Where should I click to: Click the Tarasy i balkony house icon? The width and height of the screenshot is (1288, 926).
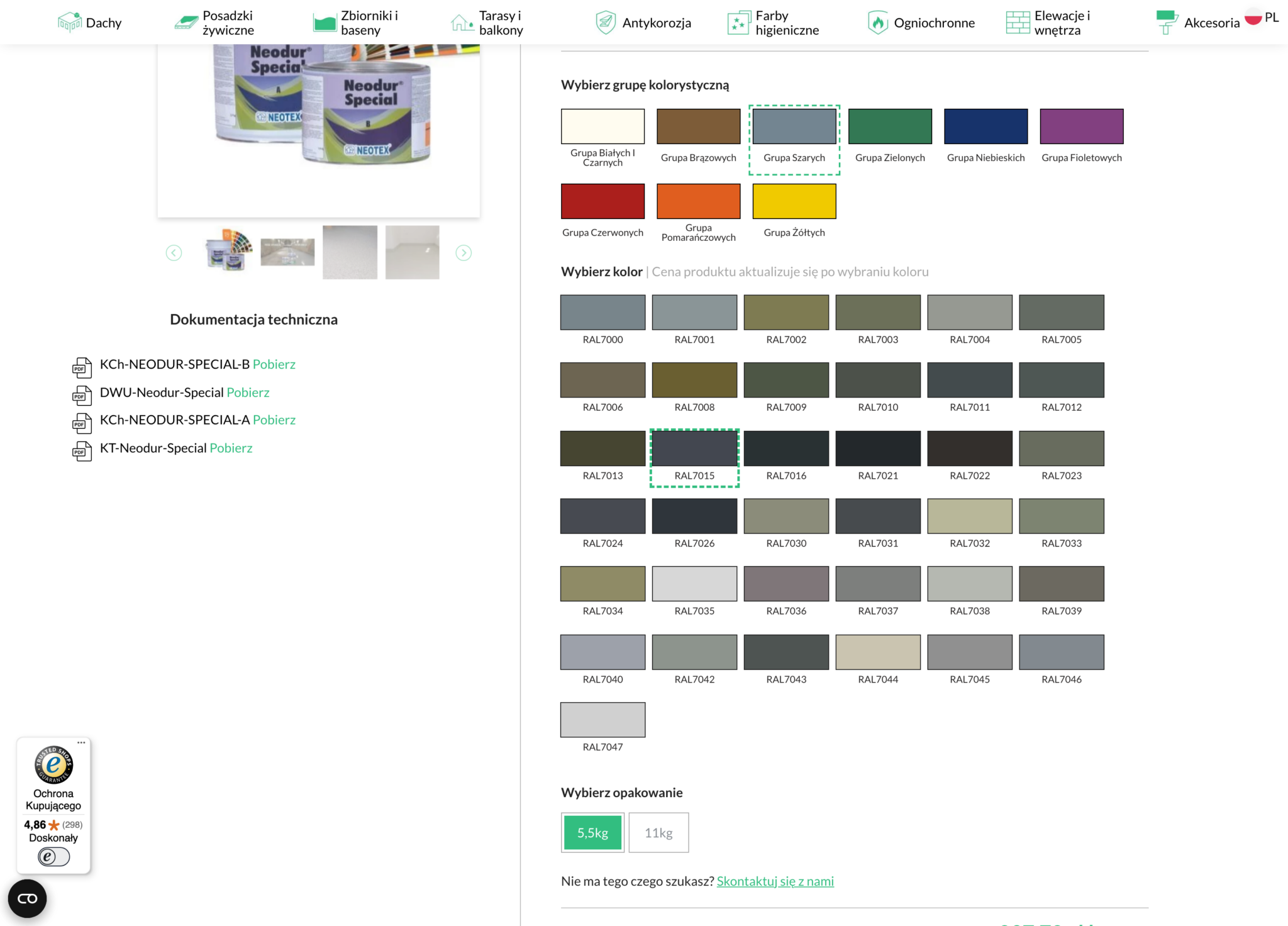pyautogui.click(x=462, y=23)
